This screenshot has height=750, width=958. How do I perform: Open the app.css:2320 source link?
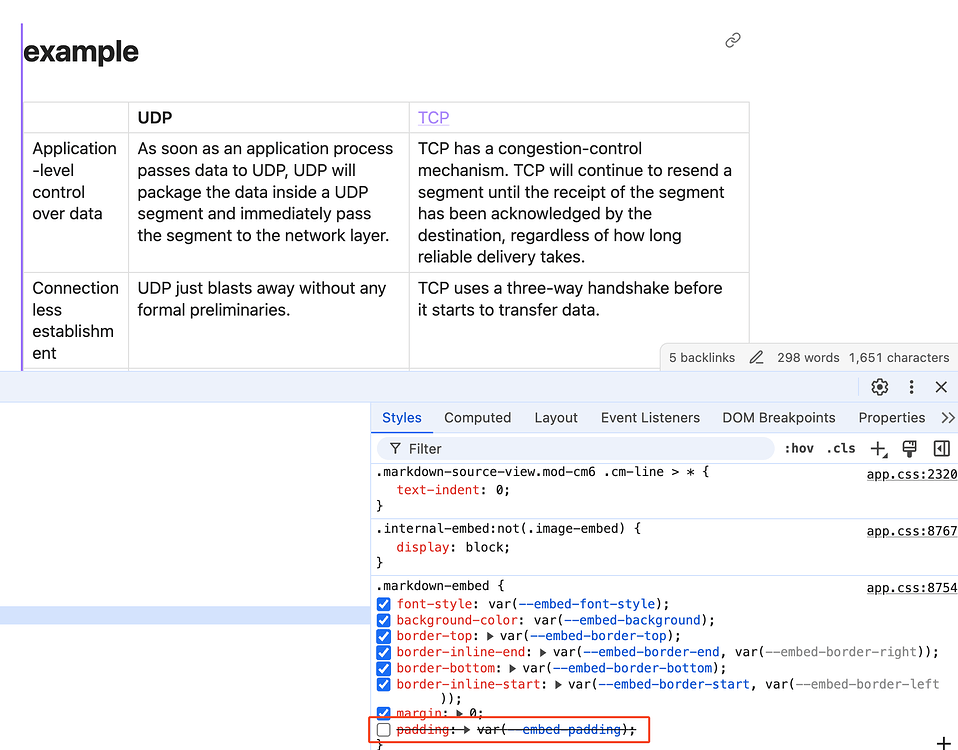[912, 475]
